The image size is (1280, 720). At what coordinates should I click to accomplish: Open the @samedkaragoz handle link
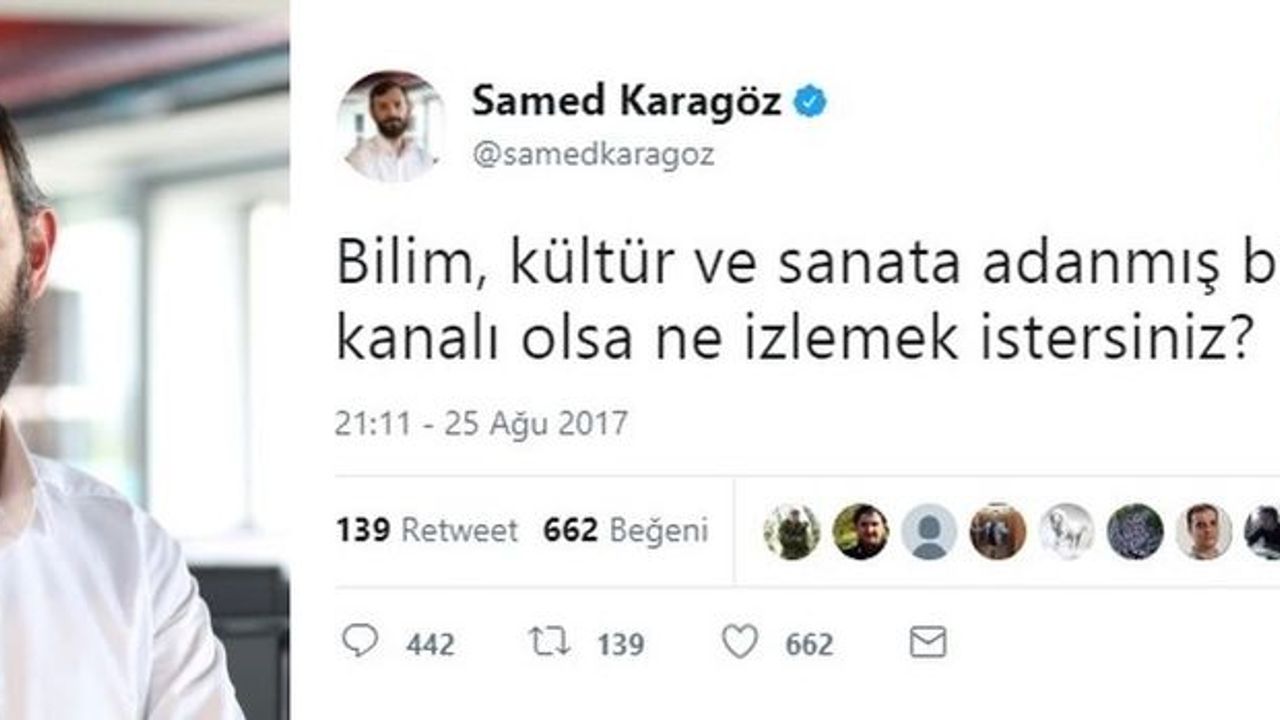point(593,156)
